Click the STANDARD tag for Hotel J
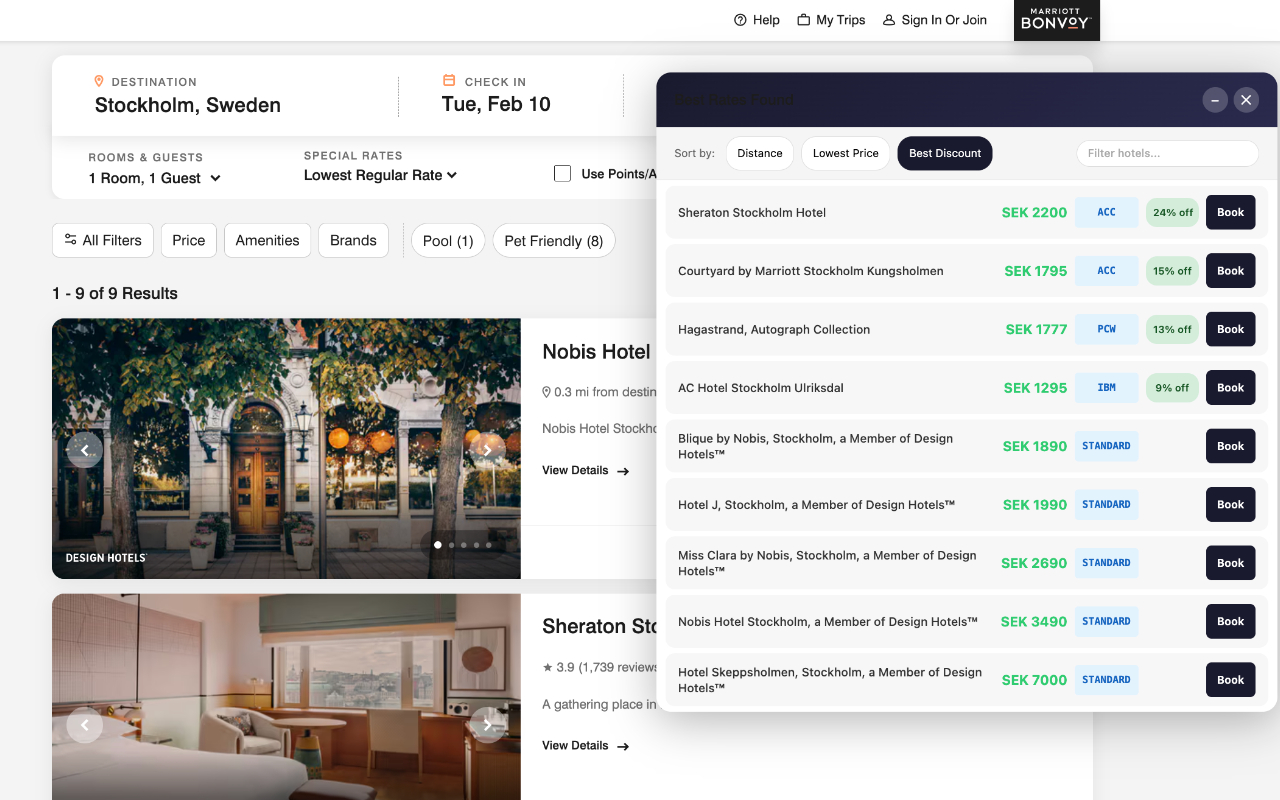 pos(1106,505)
